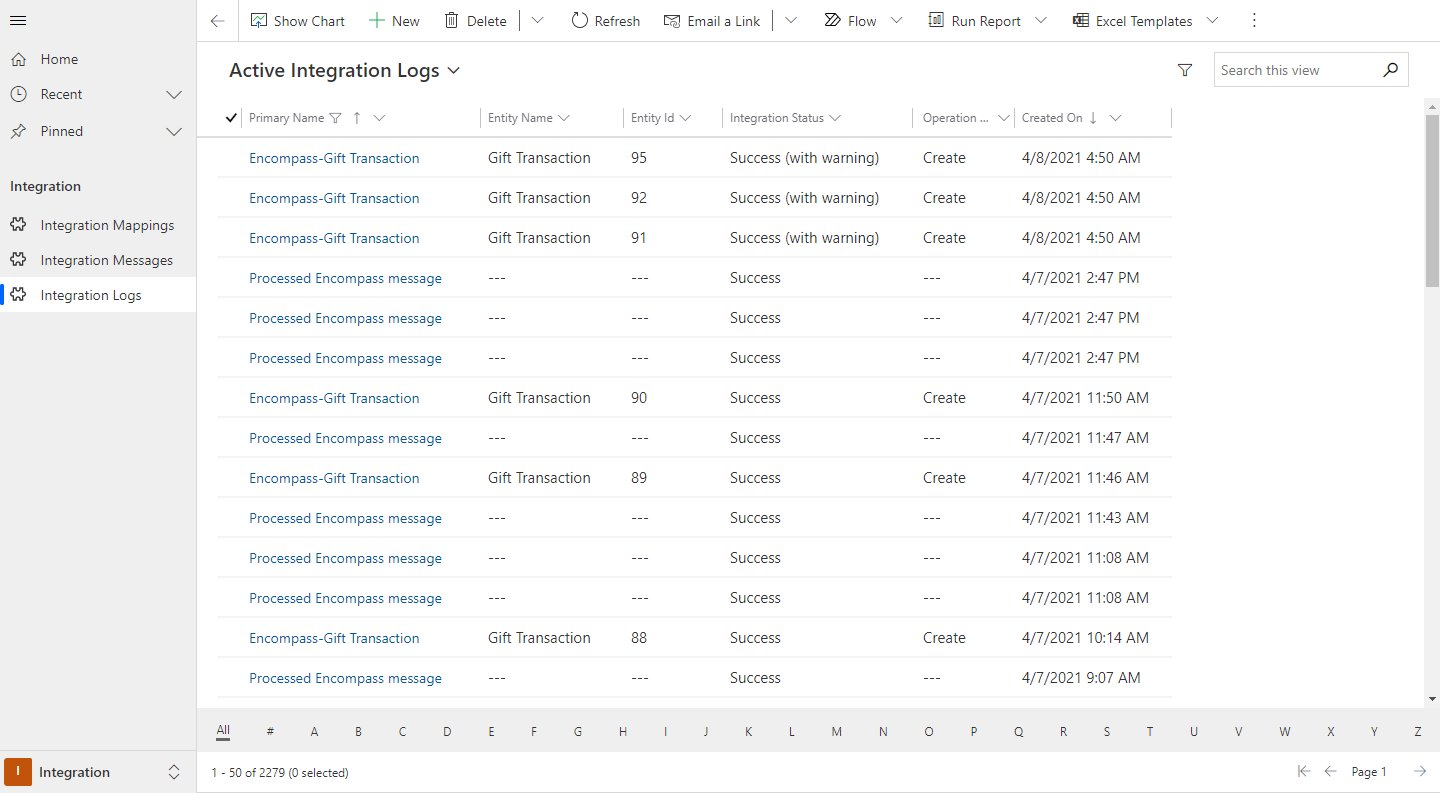1440x793 pixels.
Task: Click the Search this view field
Action: pyautogui.click(x=1295, y=70)
